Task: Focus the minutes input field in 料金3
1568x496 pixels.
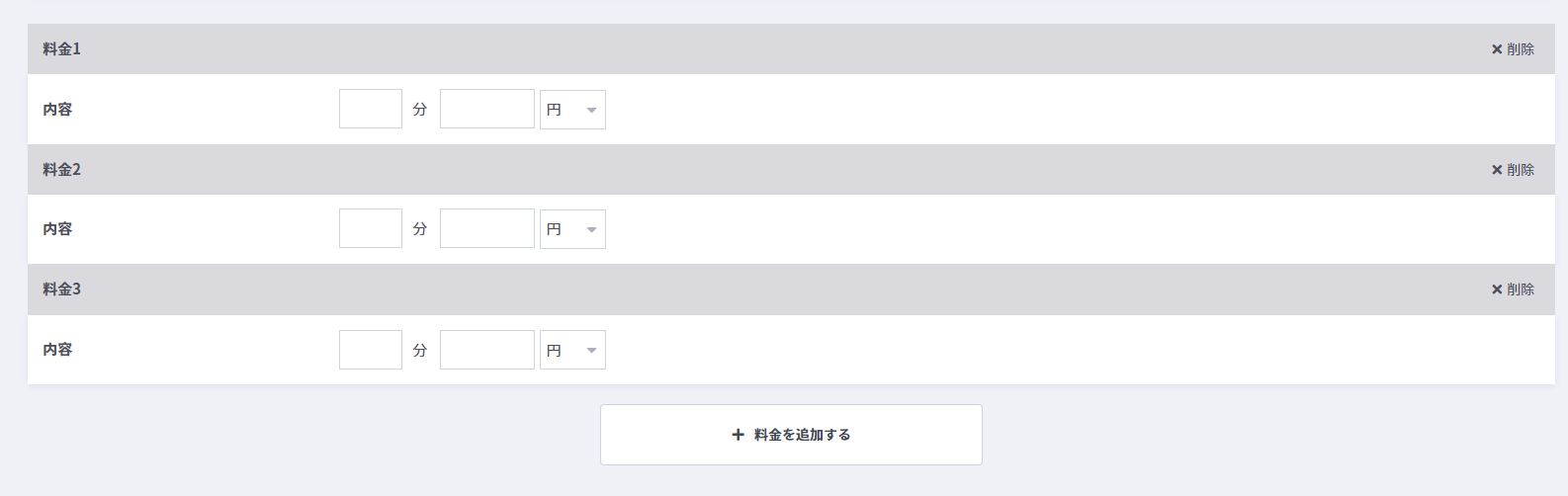Action: 371,350
